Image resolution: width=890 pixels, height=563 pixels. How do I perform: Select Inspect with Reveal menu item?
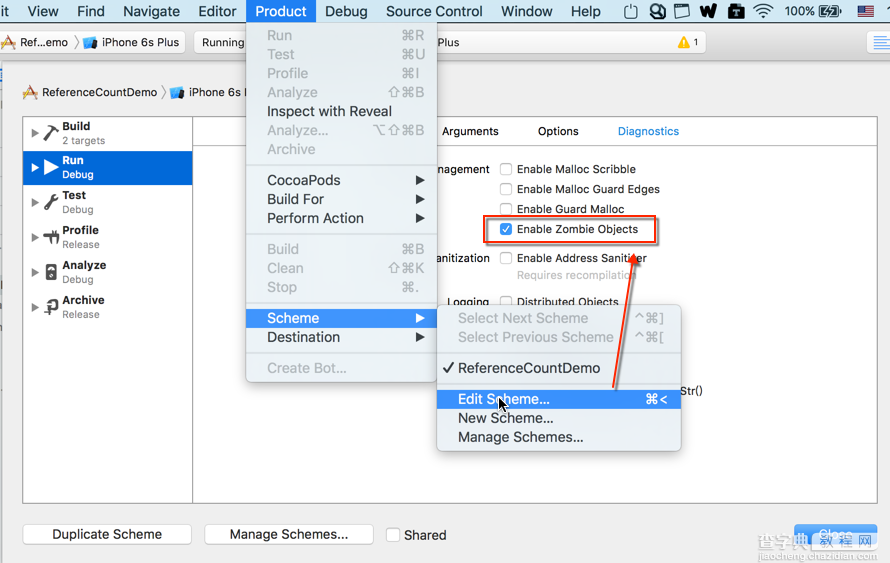341,111
